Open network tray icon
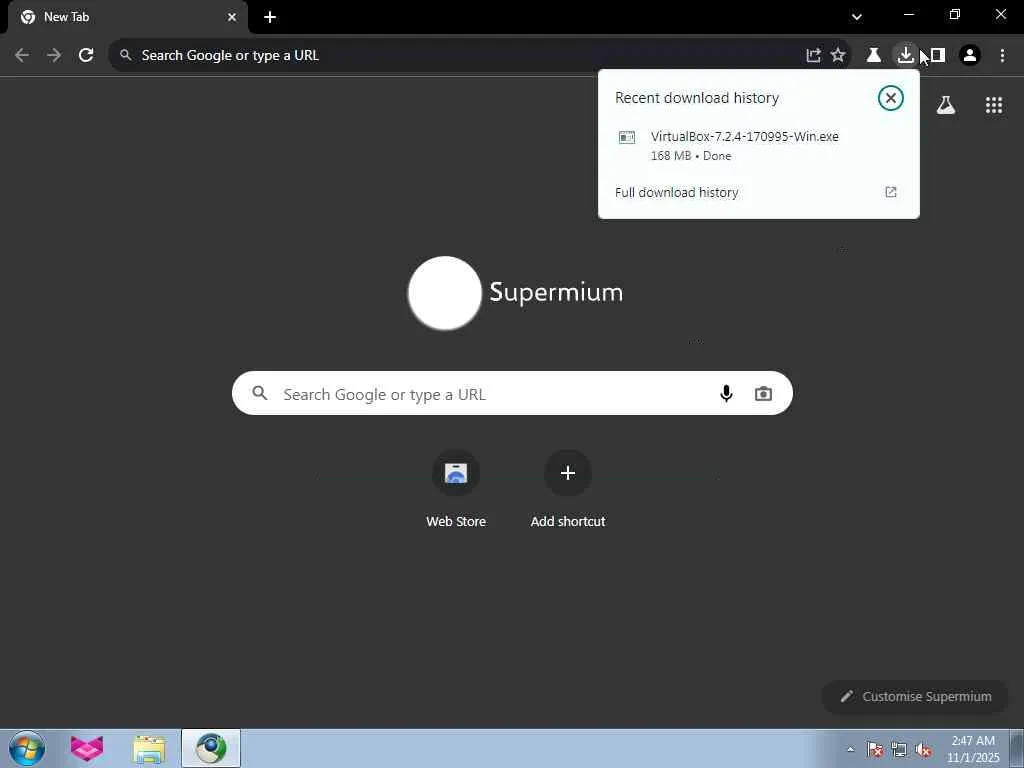1024x768 pixels. 899,749
